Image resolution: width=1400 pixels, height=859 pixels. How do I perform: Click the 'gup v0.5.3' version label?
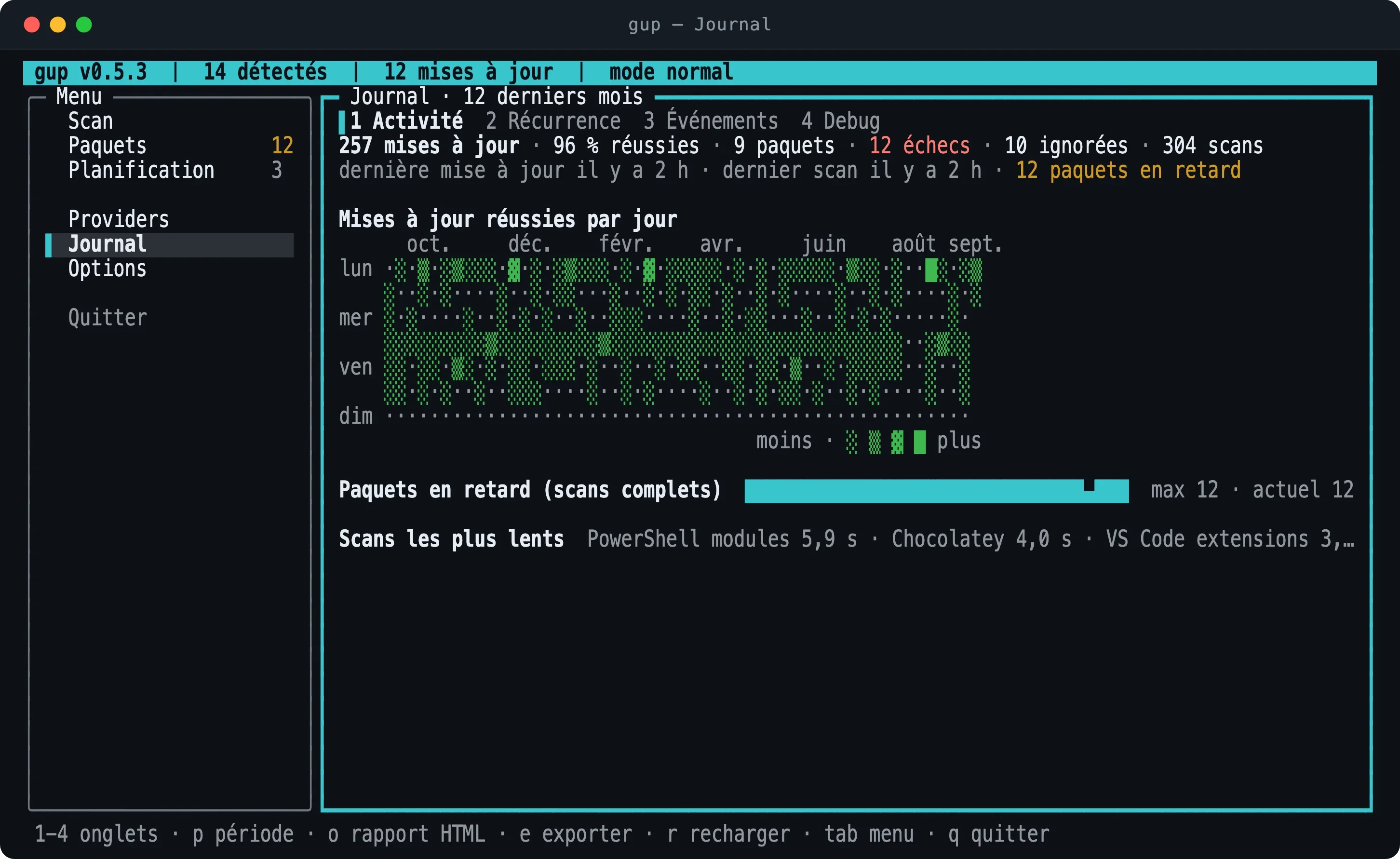[x=90, y=72]
